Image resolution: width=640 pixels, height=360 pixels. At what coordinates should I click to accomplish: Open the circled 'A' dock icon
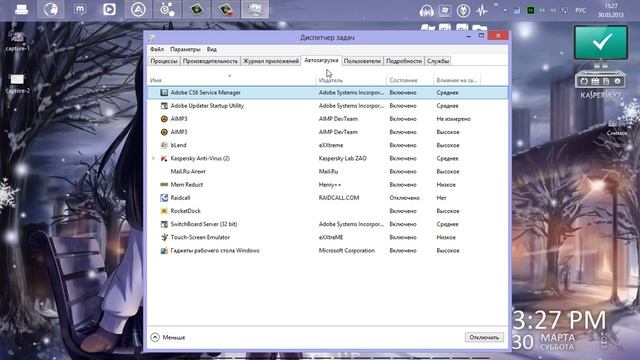[x=138, y=9]
